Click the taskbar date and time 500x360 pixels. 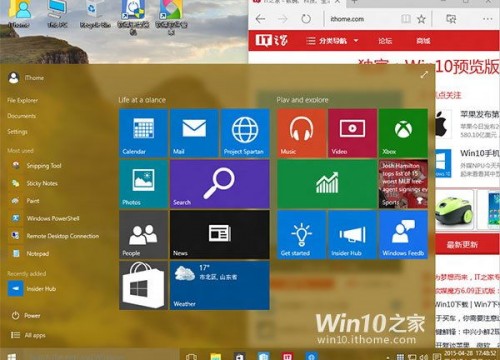pos(469,354)
